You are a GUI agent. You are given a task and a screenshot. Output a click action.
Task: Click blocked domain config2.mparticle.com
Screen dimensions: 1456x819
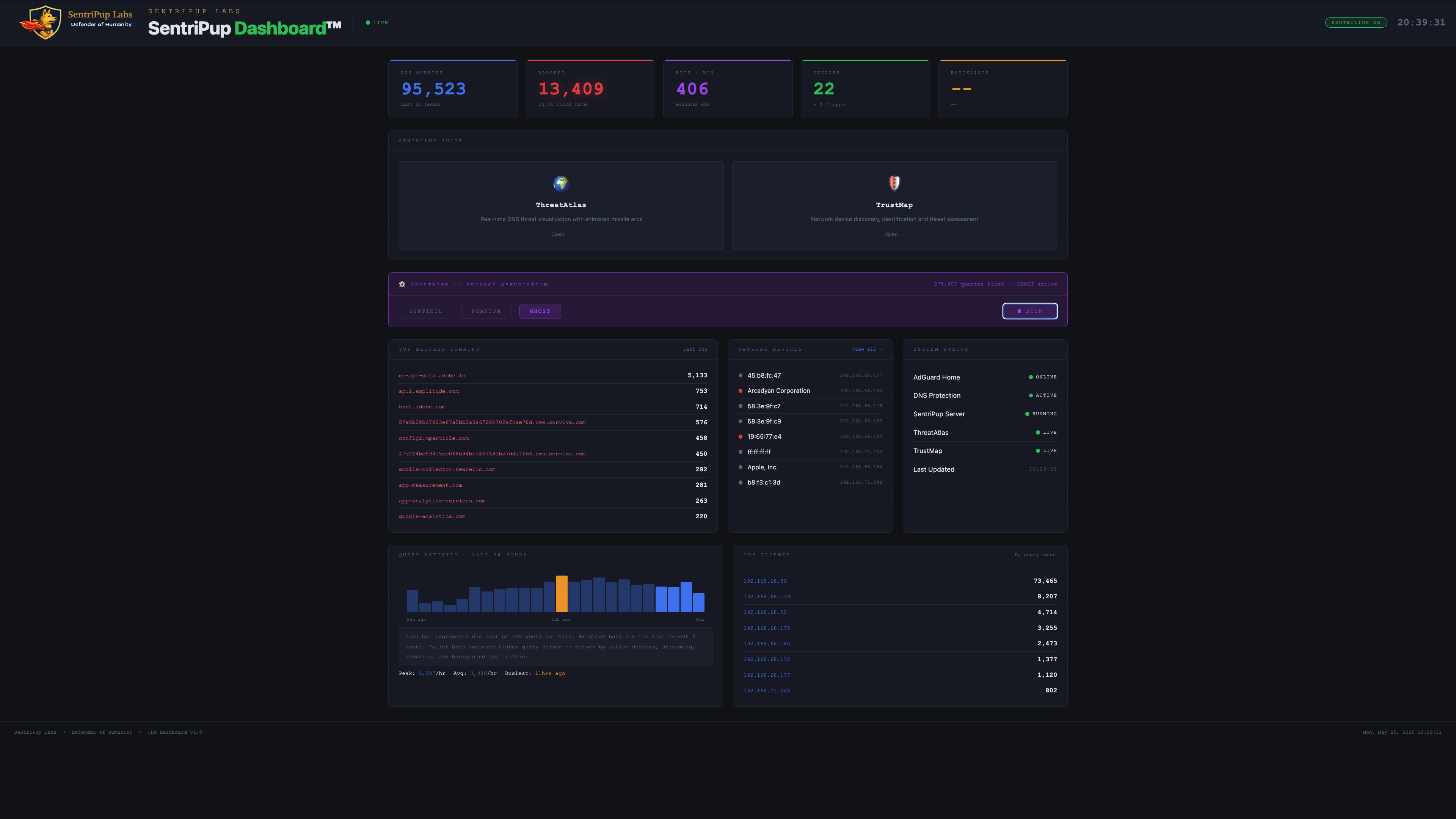tap(433, 438)
